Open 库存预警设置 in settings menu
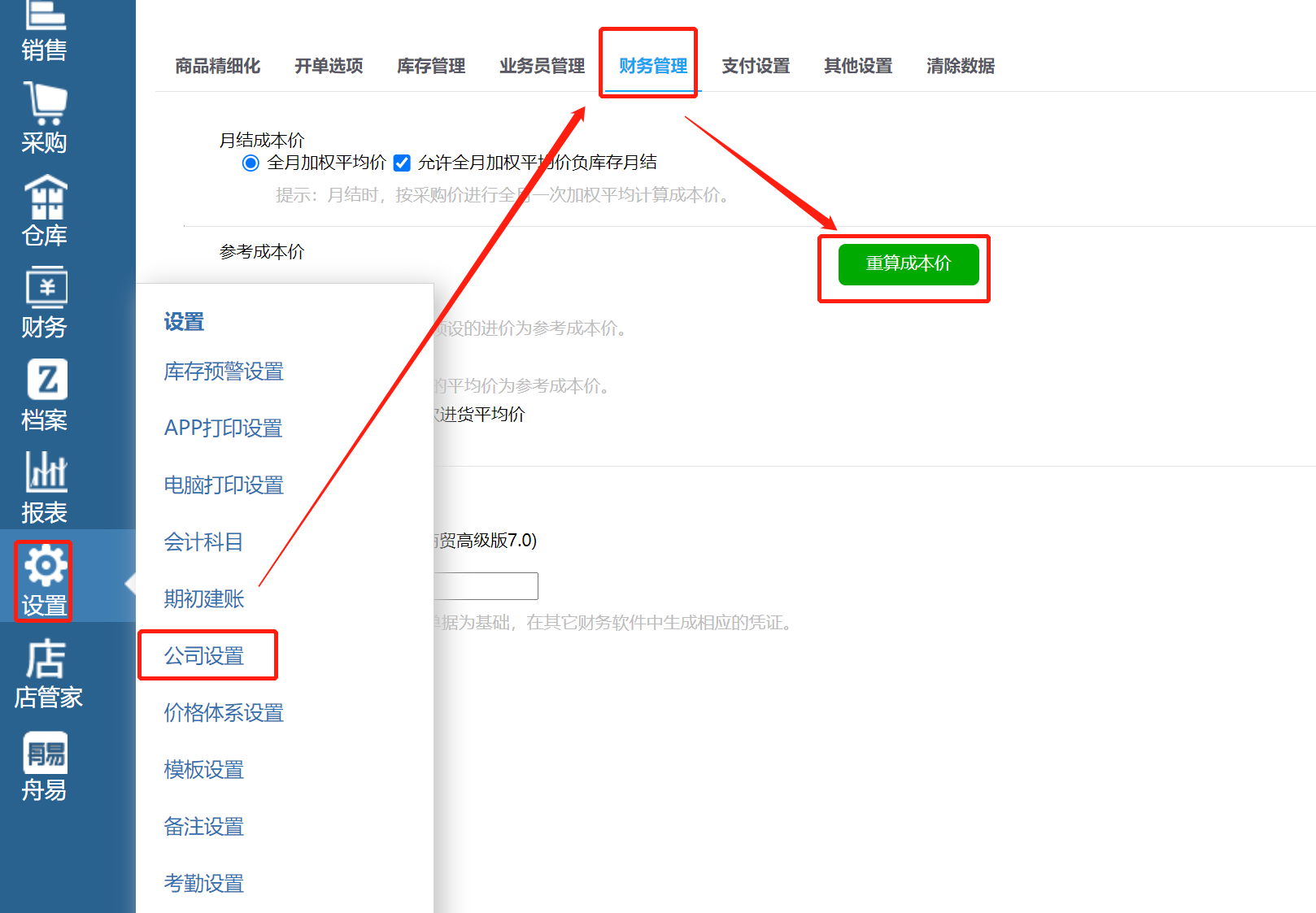Screen dimensions: 1316x913 point(224,372)
